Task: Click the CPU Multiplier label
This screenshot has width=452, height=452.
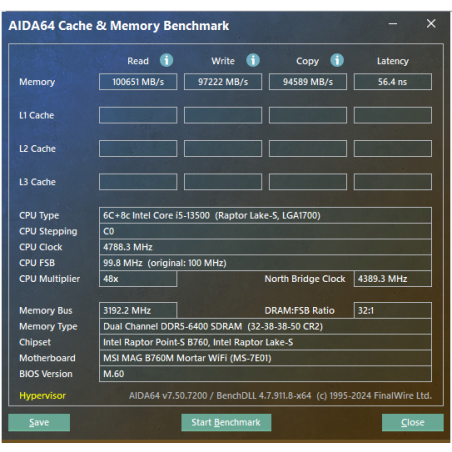Action: point(49,279)
